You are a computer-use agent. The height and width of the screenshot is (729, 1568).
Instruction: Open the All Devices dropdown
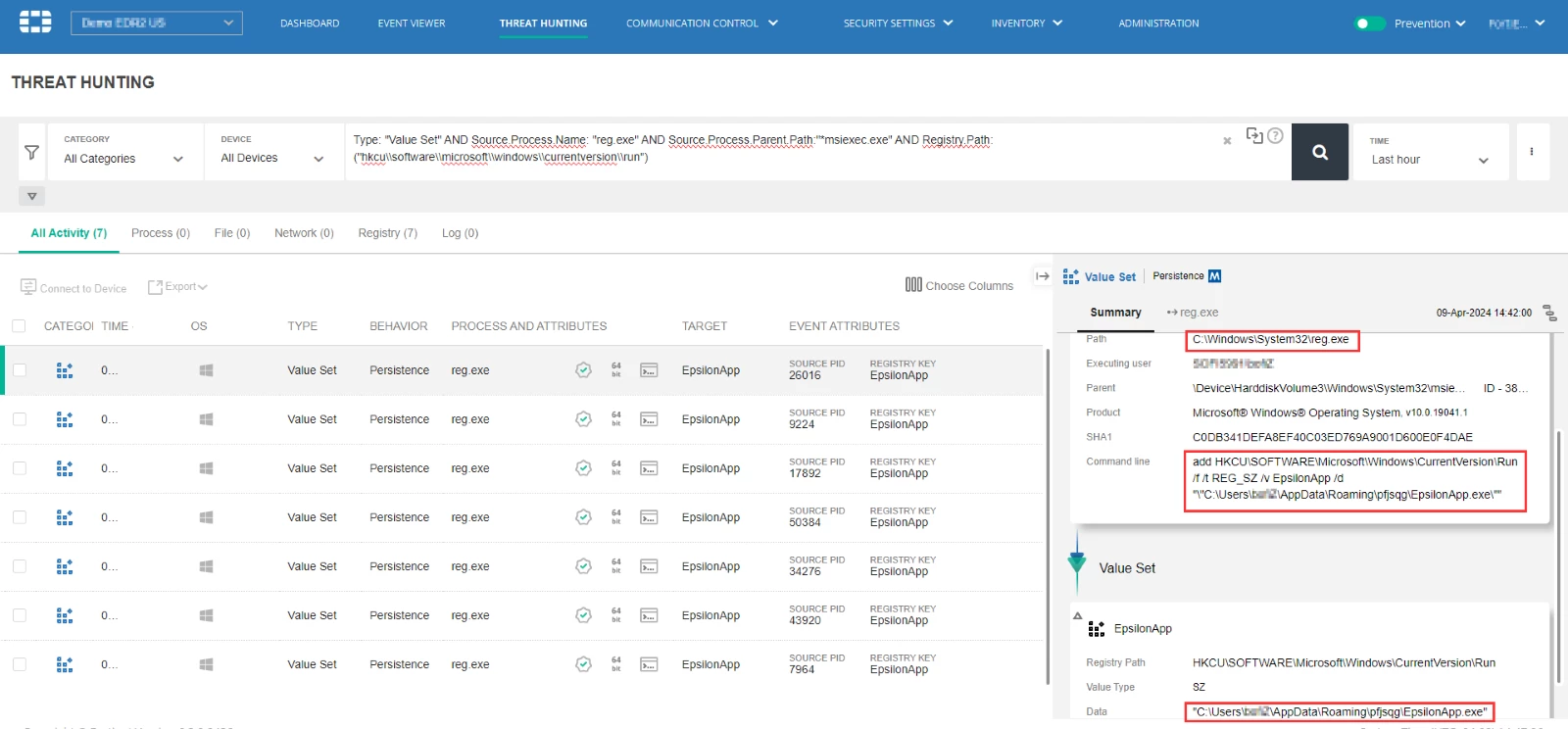tap(271, 158)
